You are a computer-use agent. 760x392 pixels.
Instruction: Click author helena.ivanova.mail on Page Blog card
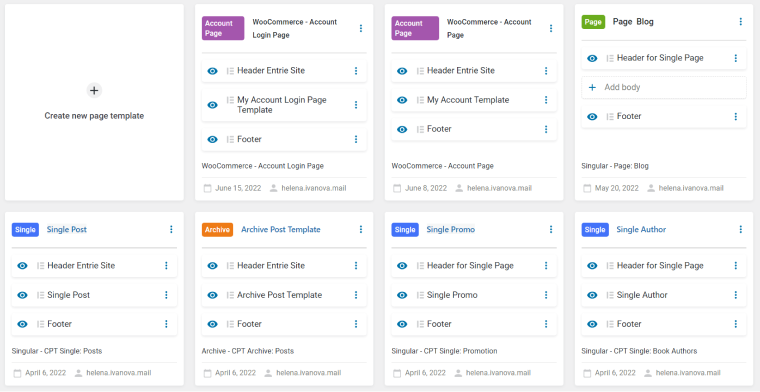pos(691,188)
